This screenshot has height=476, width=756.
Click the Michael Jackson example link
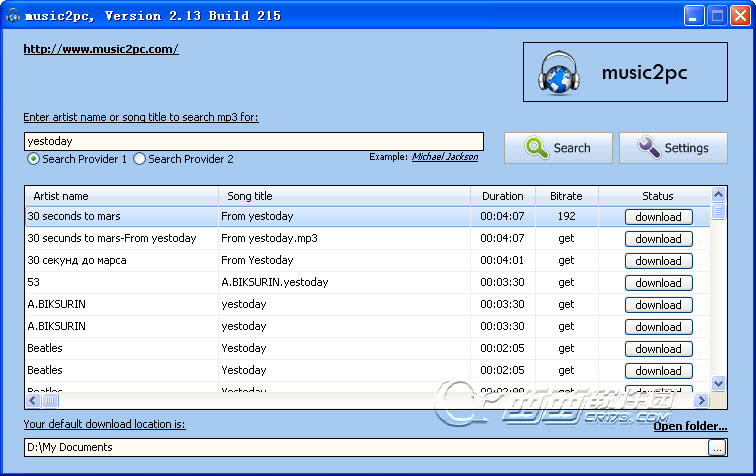tap(445, 157)
